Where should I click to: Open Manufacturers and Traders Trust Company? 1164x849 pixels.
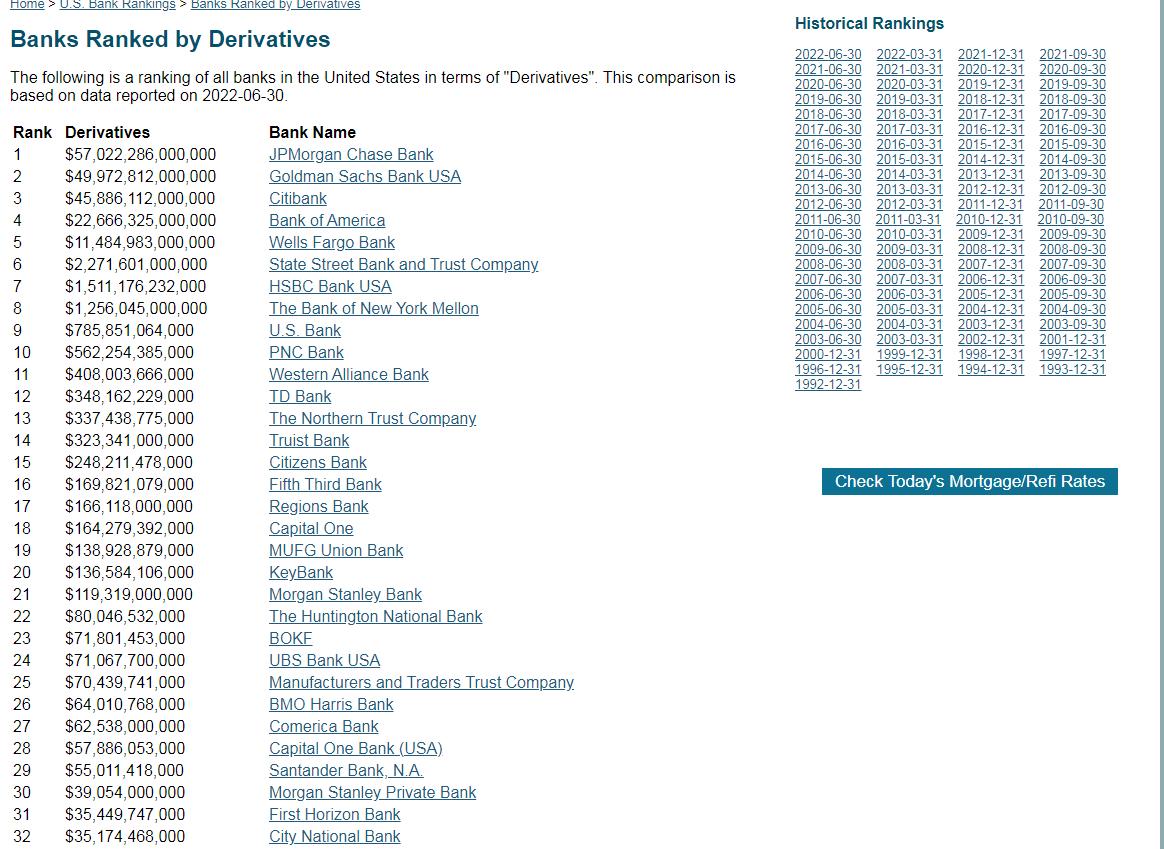point(421,682)
